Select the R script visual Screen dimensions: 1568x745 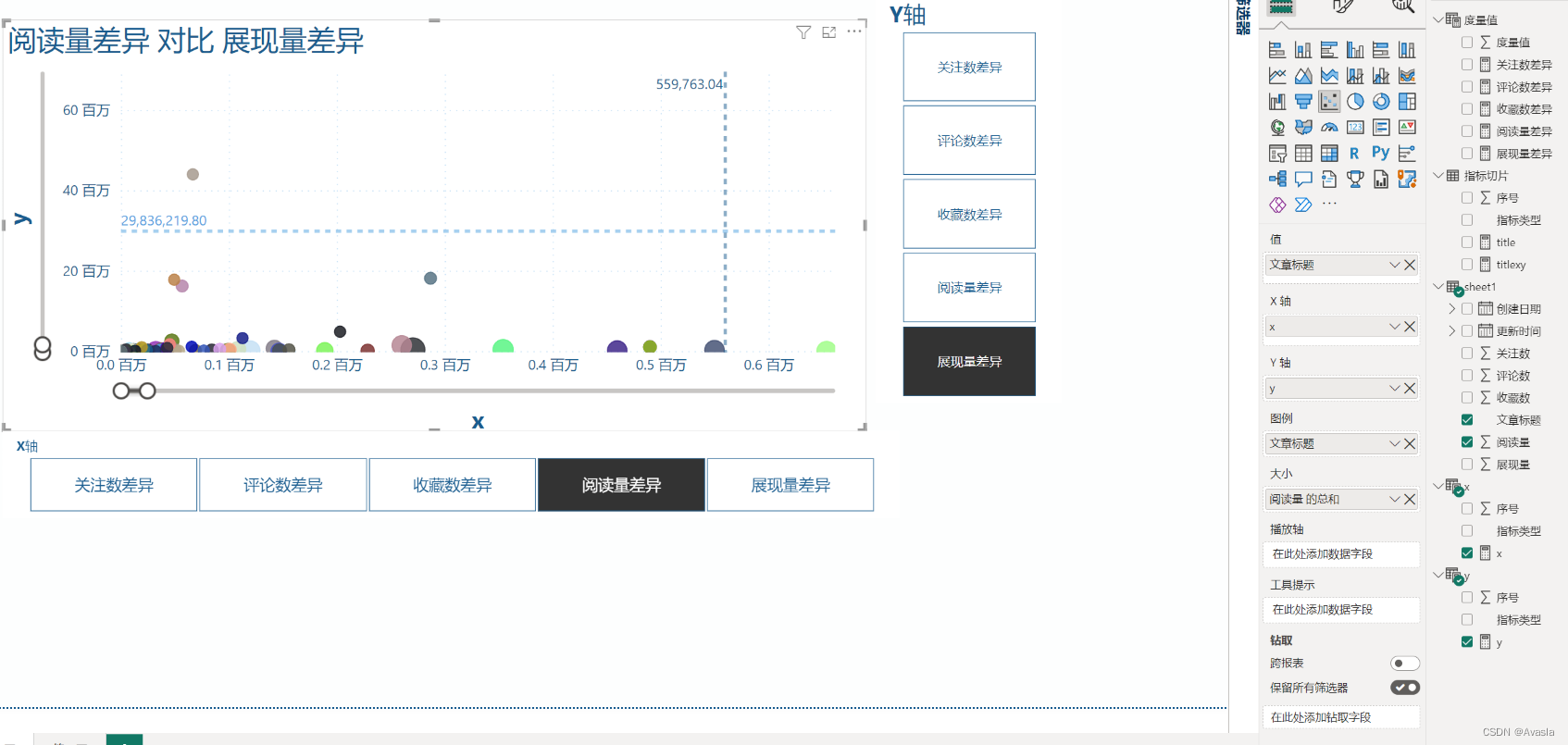tap(1355, 154)
